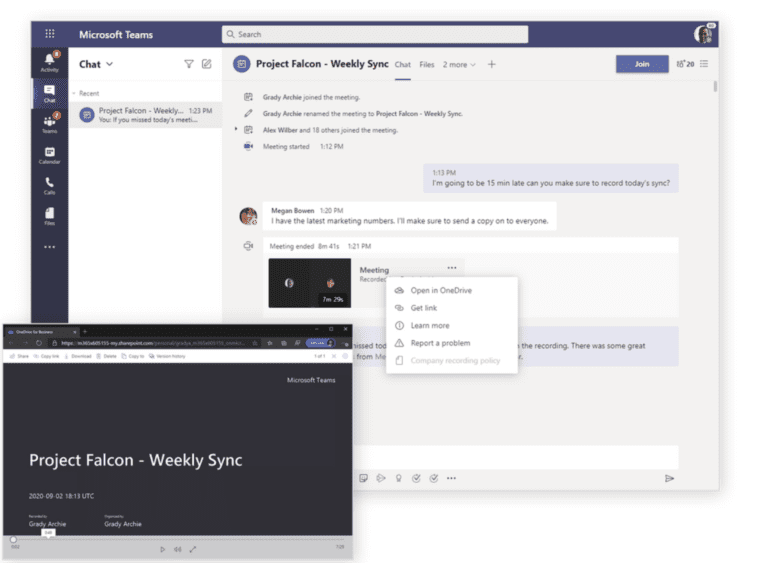Click the chat pane vertical scrollbar
This screenshot has height=563, width=768.
715,86
